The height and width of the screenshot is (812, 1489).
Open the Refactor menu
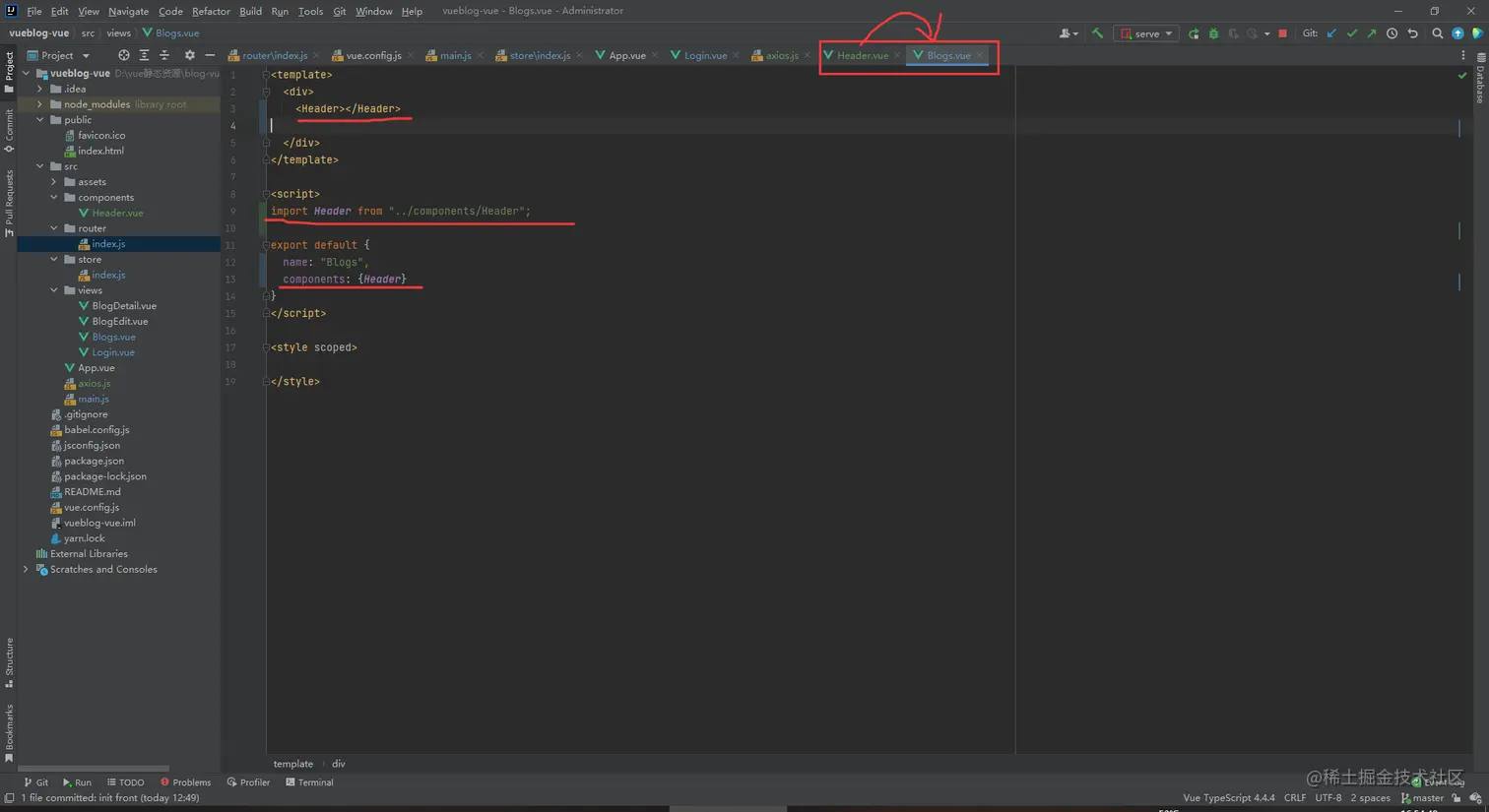(x=211, y=11)
